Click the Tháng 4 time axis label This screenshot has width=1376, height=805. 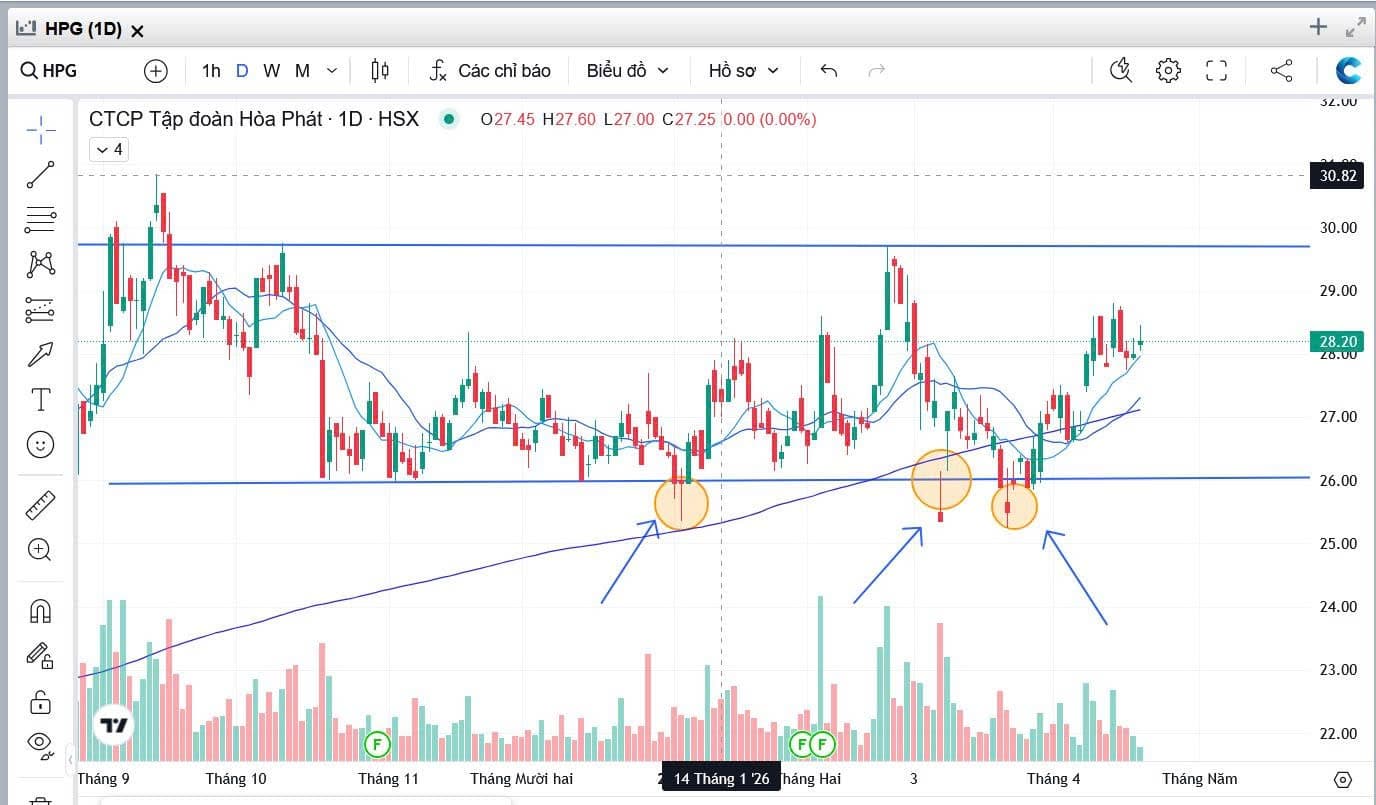tap(1054, 779)
